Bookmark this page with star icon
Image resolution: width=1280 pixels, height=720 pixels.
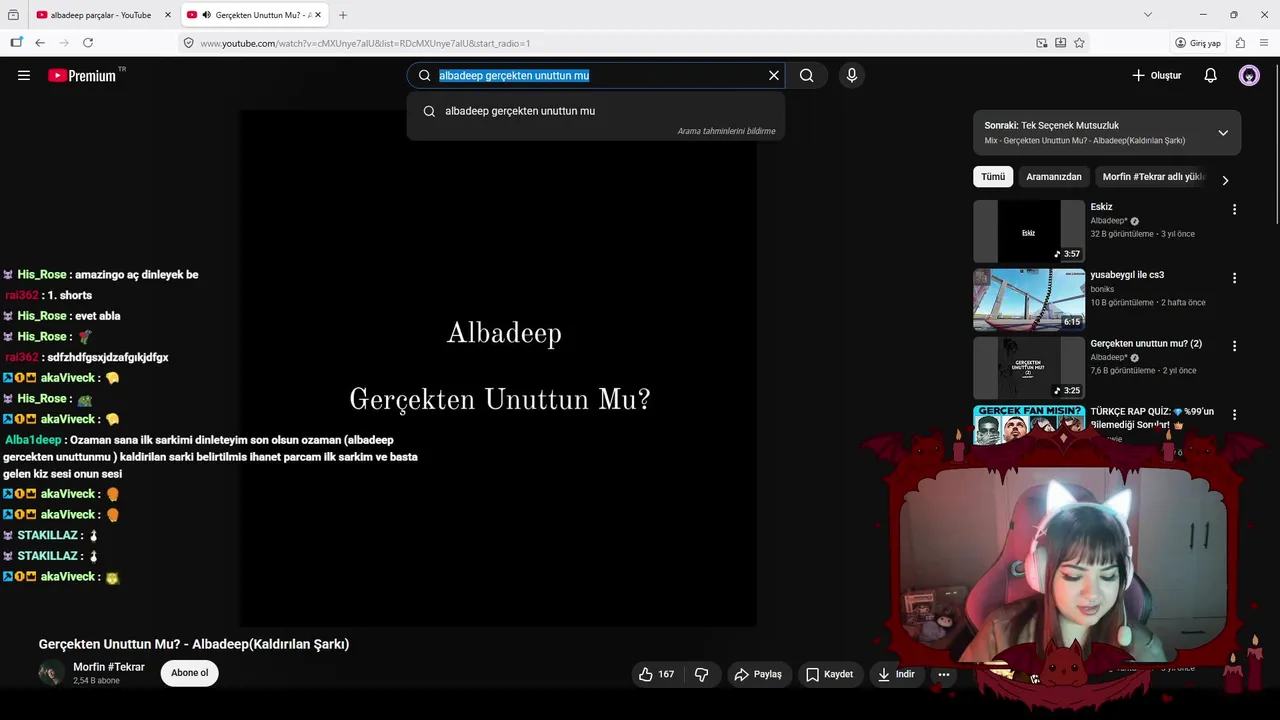point(1079,43)
